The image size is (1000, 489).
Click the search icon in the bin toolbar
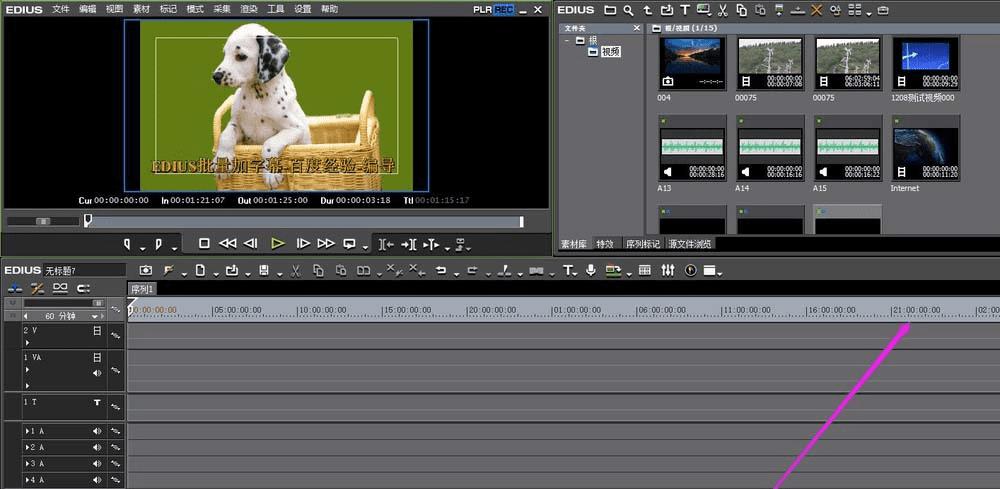coord(628,10)
